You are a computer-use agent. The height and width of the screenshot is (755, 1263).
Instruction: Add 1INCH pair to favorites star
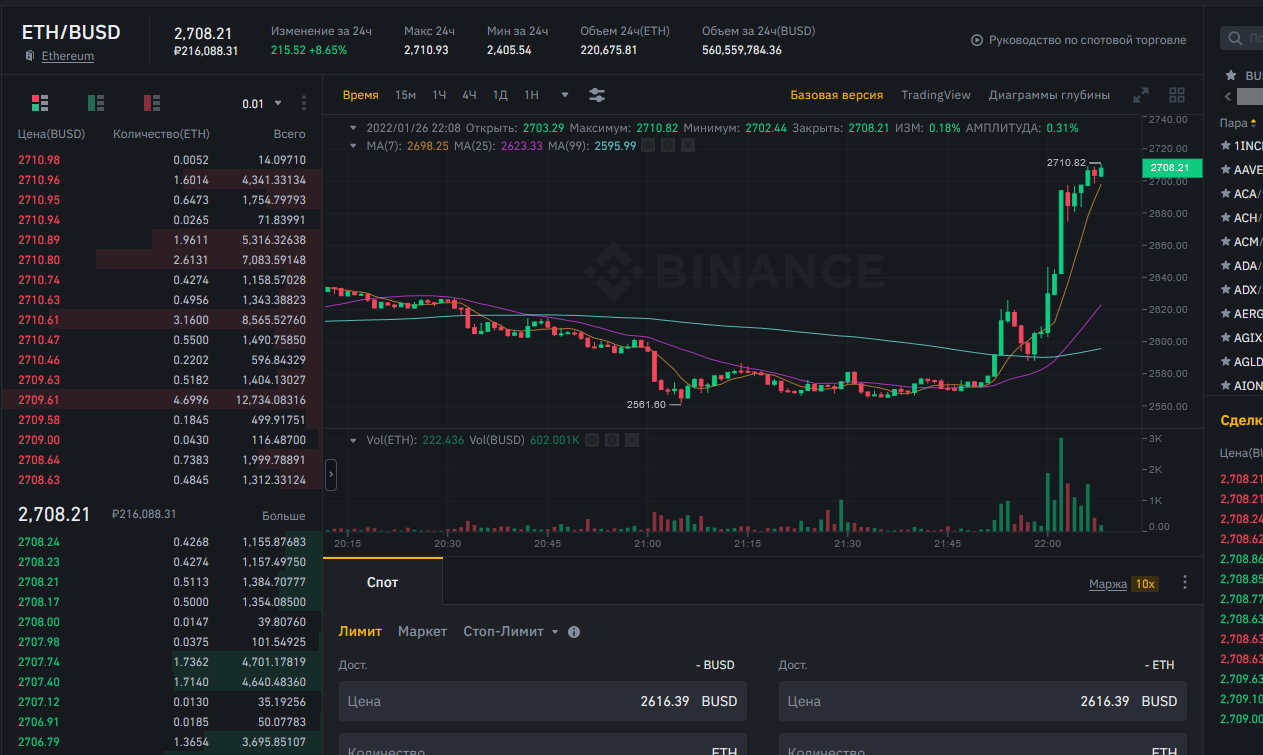(x=1226, y=145)
